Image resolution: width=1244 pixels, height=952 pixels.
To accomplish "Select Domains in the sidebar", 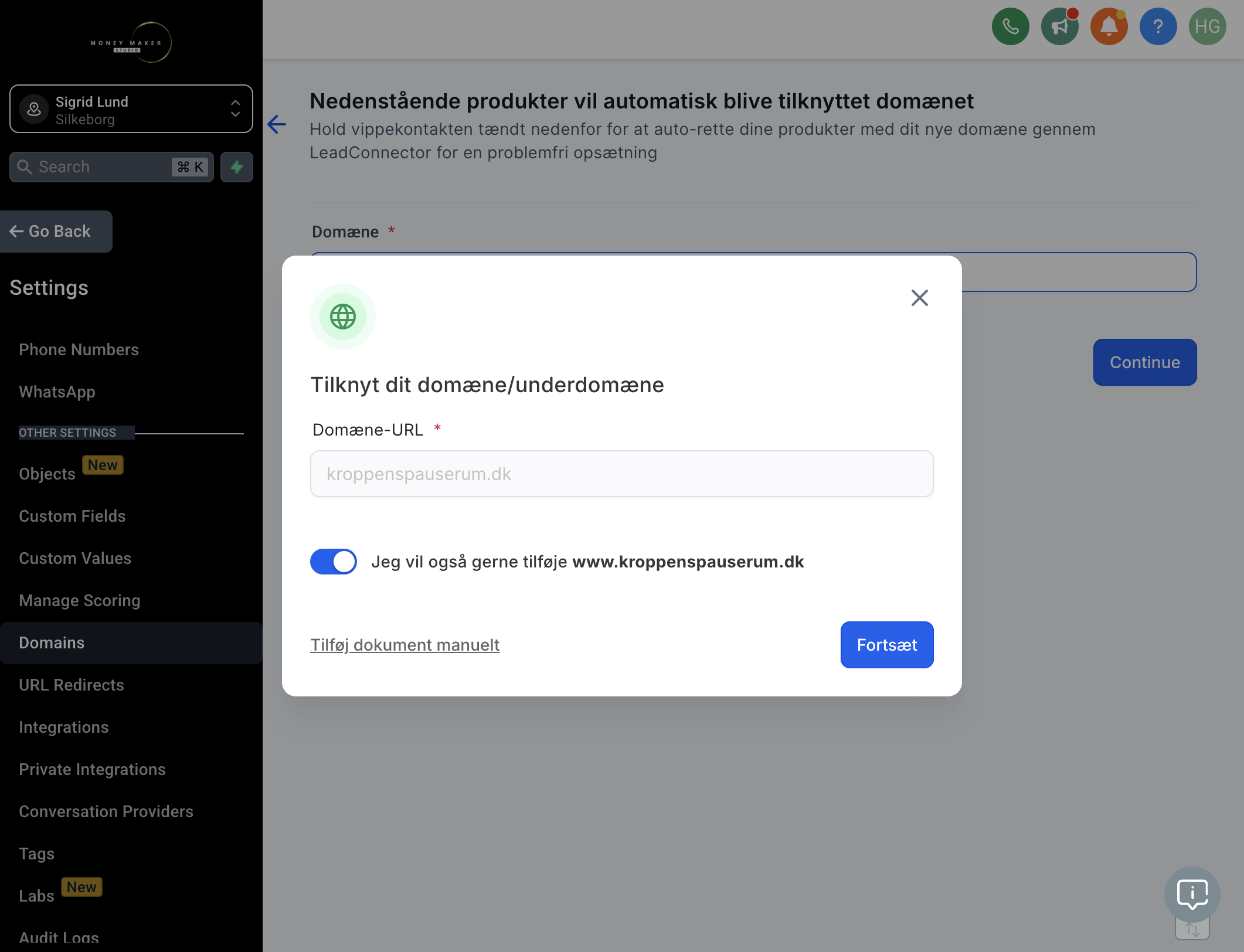I will 131,643.
